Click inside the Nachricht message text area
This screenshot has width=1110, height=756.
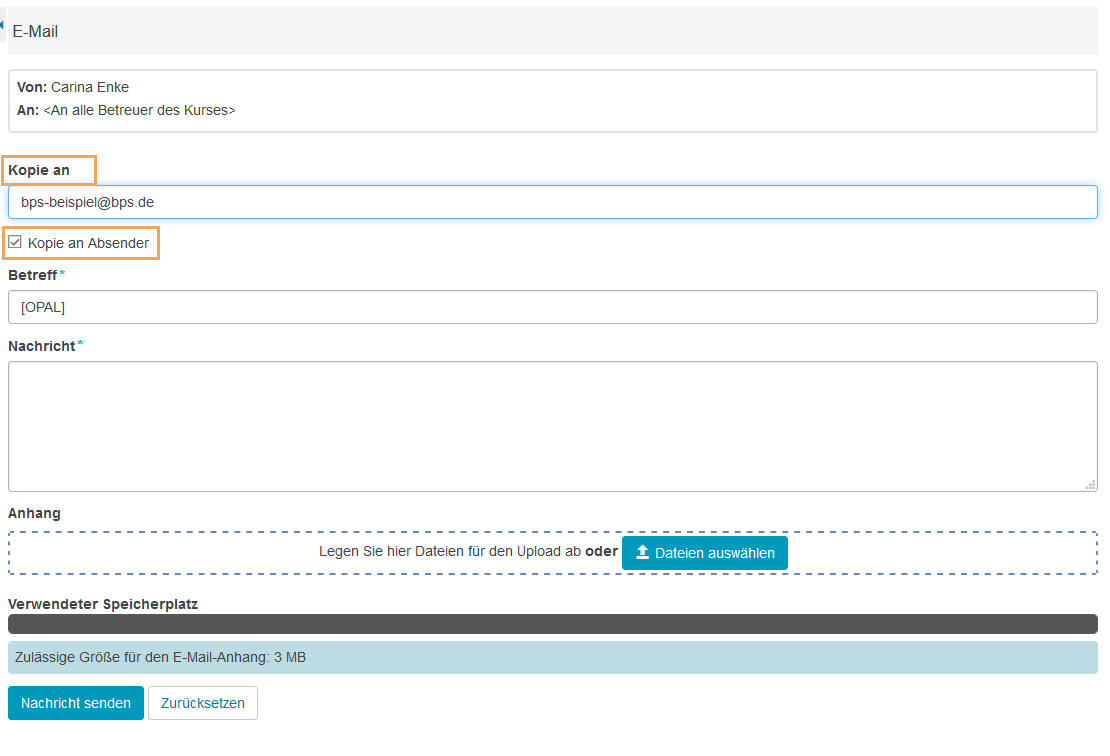coord(552,426)
